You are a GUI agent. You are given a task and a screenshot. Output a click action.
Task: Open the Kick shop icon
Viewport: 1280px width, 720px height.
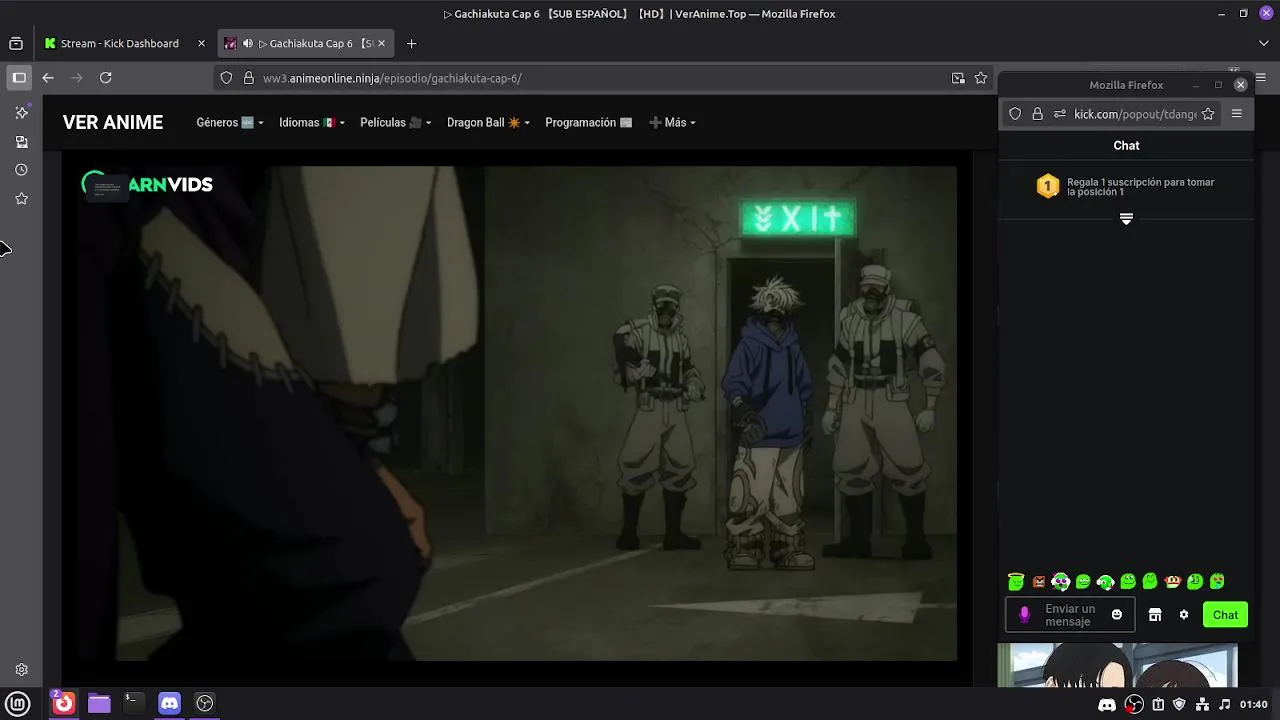pos(1155,615)
